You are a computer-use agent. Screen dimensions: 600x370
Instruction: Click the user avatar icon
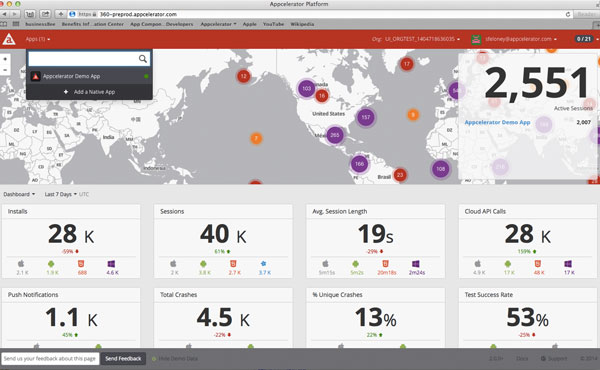pyautogui.click(x=476, y=39)
